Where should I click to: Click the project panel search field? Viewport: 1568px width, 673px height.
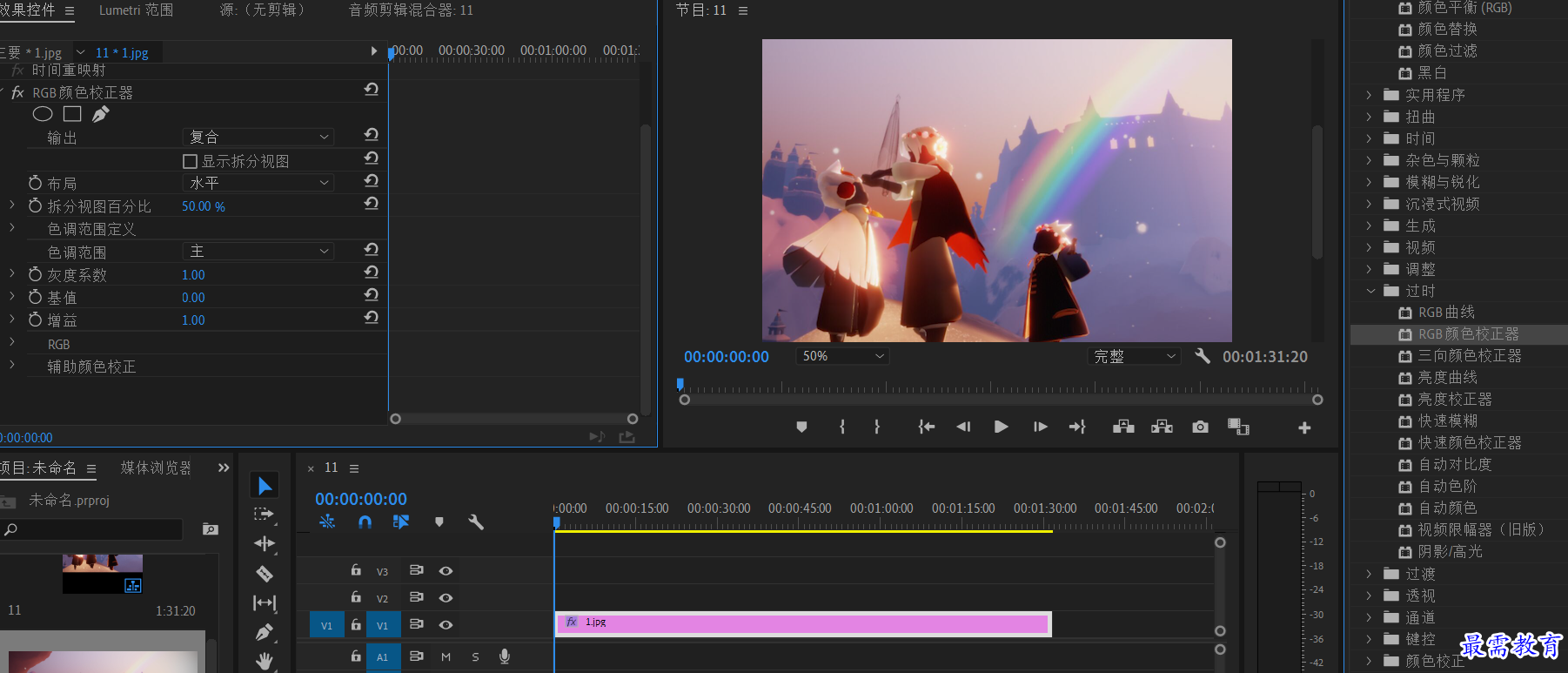(91, 529)
